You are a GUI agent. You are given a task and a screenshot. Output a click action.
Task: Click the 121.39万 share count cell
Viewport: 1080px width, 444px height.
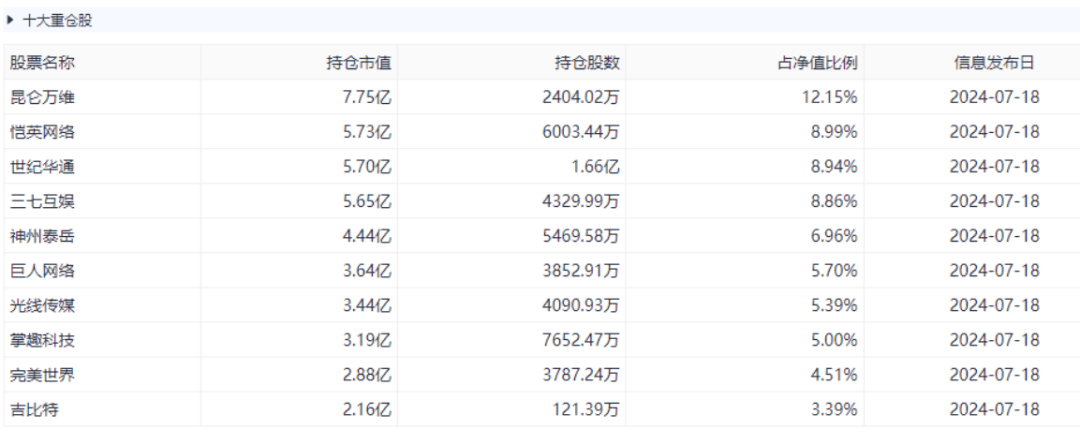click(585, 409)
